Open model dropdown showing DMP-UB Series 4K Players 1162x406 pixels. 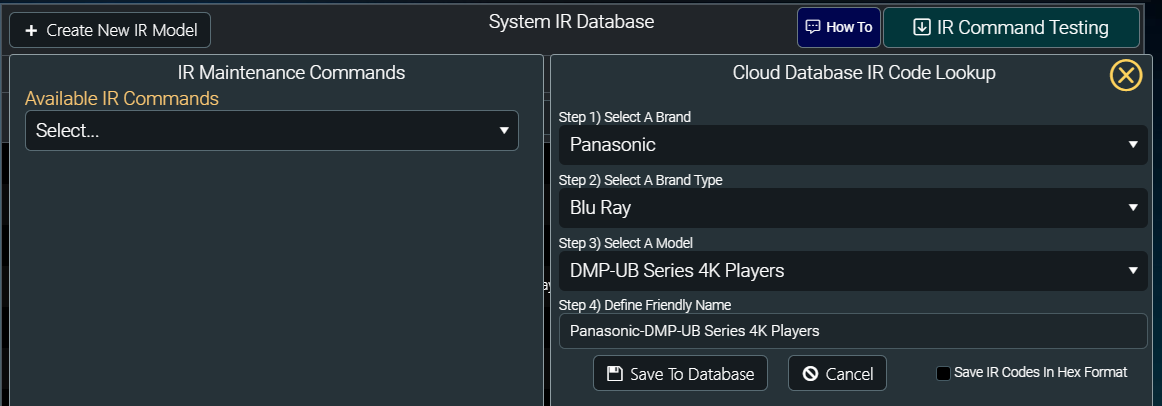tap(853, 270)
